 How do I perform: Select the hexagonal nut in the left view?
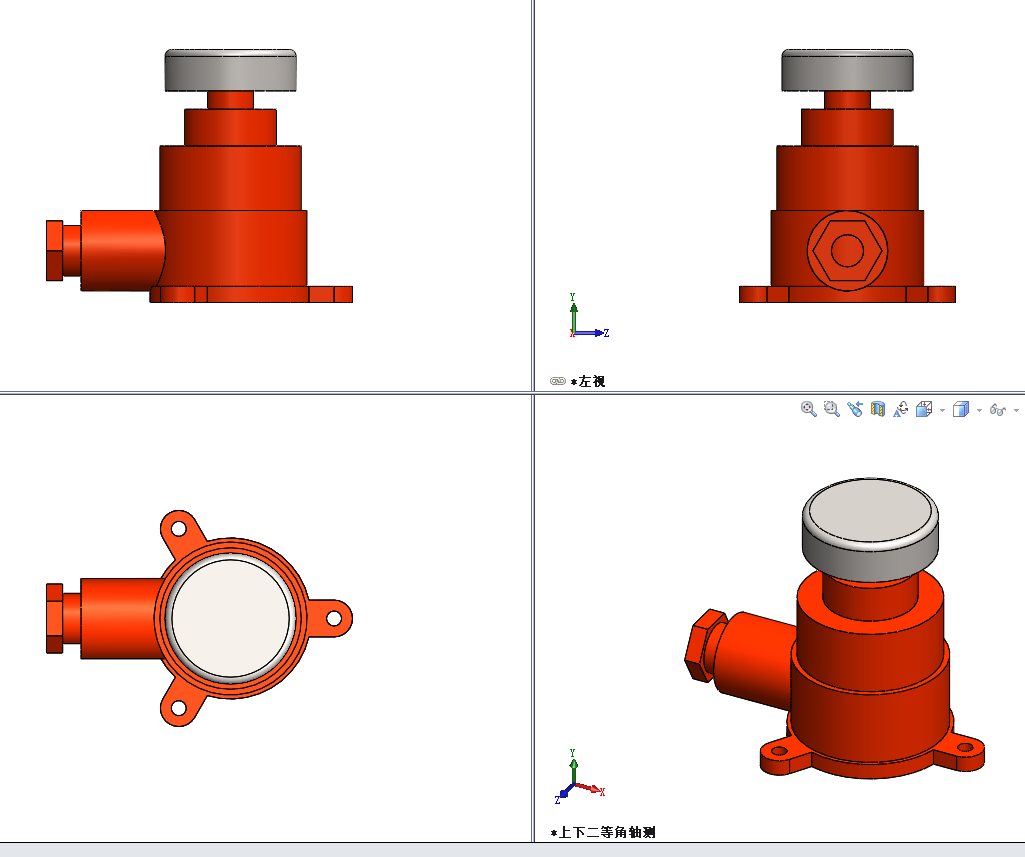(847, 251)
